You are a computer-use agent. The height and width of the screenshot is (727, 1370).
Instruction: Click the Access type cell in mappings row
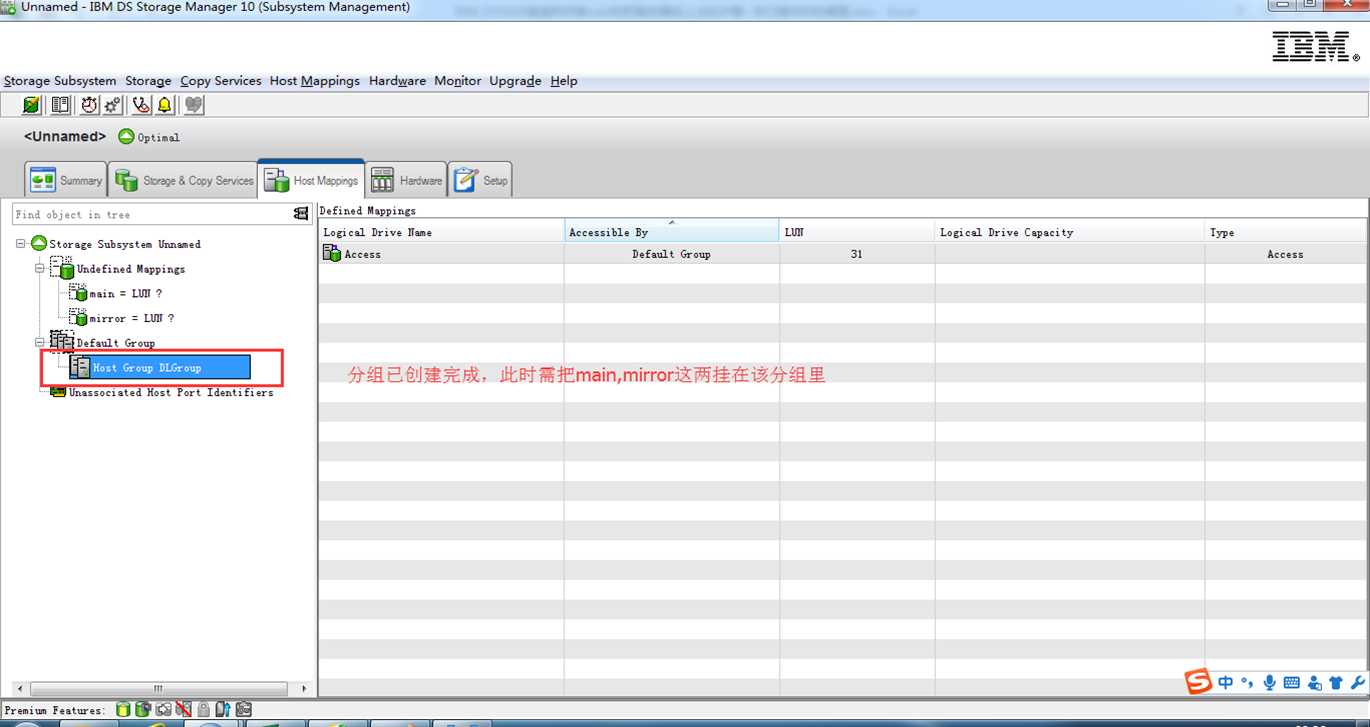(1285, 254)
